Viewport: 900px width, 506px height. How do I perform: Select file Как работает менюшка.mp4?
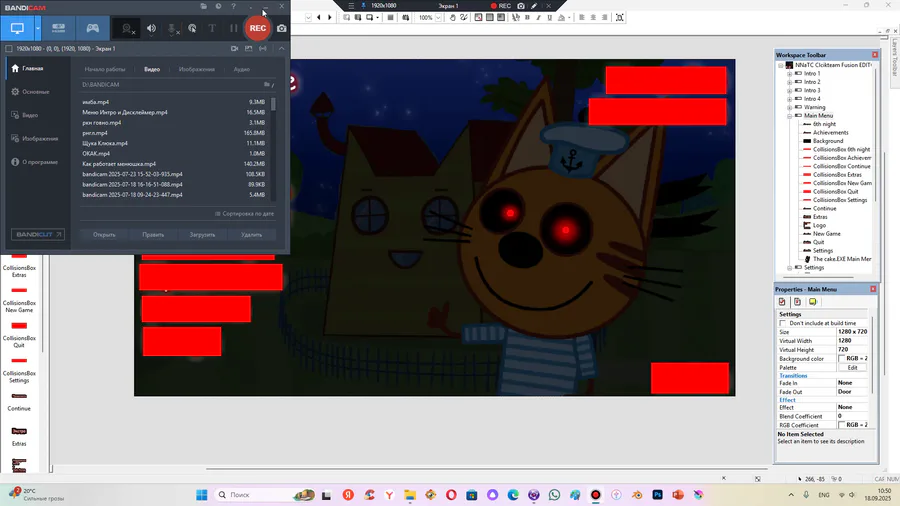tap(174, 164)
